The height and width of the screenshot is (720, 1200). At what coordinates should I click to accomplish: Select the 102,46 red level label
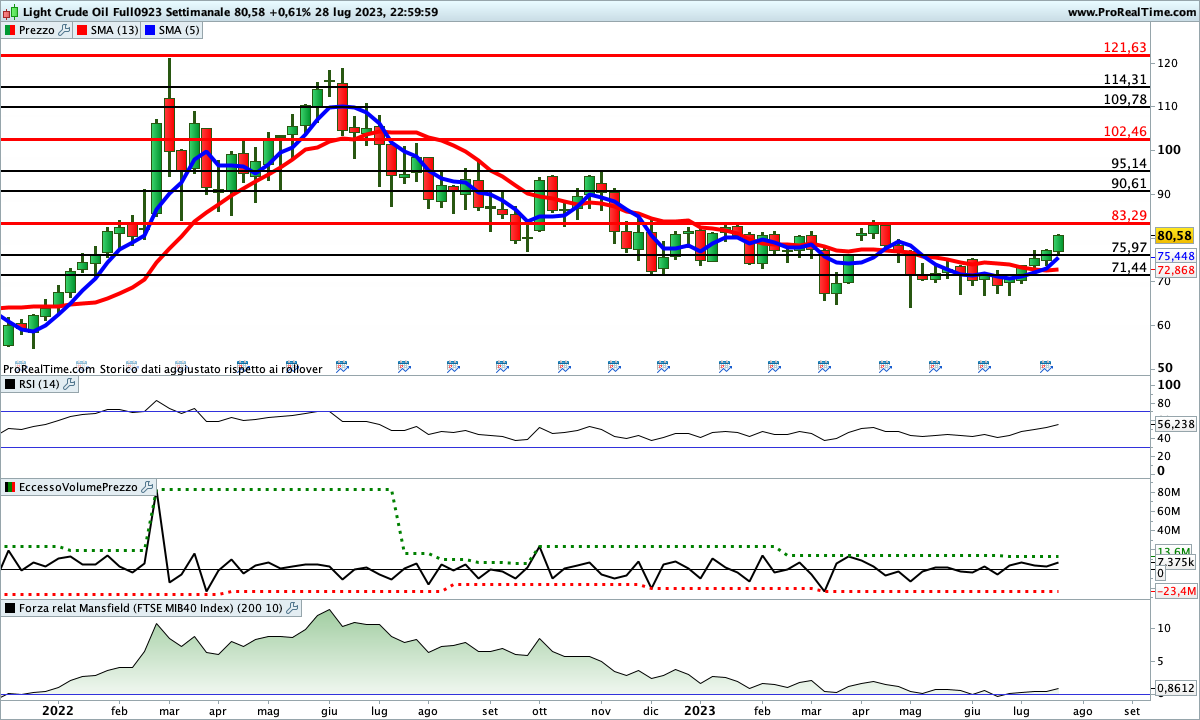click(1125, 131)
